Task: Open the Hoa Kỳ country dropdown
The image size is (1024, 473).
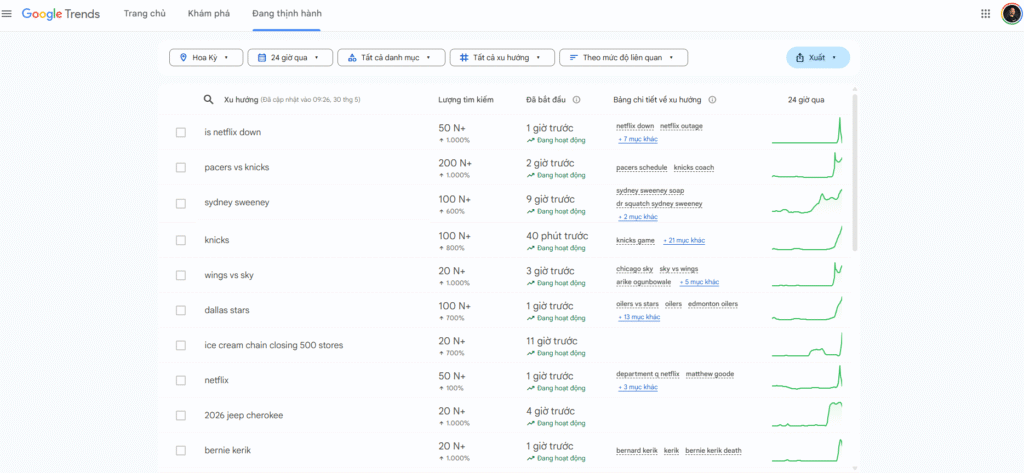Action: (206, 57)
